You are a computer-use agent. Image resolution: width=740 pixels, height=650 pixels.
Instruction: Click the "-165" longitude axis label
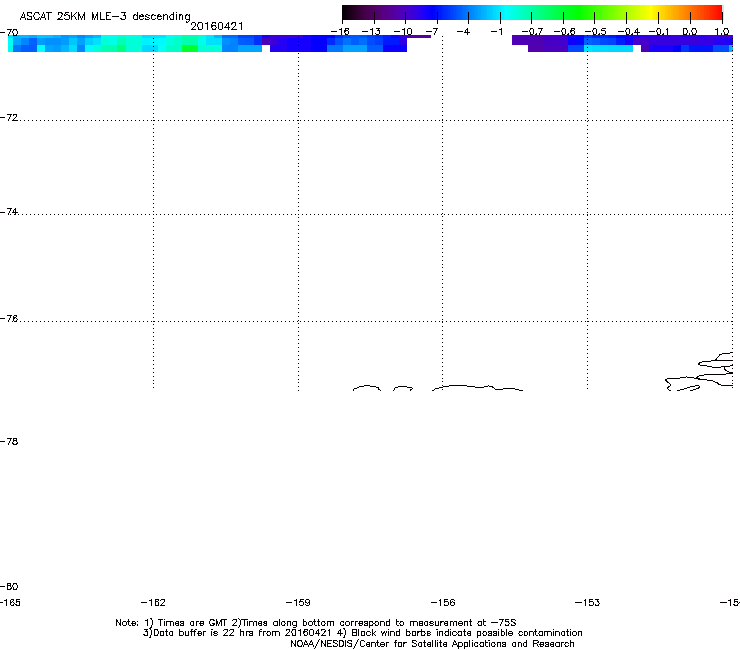pyautogui.click(x=10, y=602)
